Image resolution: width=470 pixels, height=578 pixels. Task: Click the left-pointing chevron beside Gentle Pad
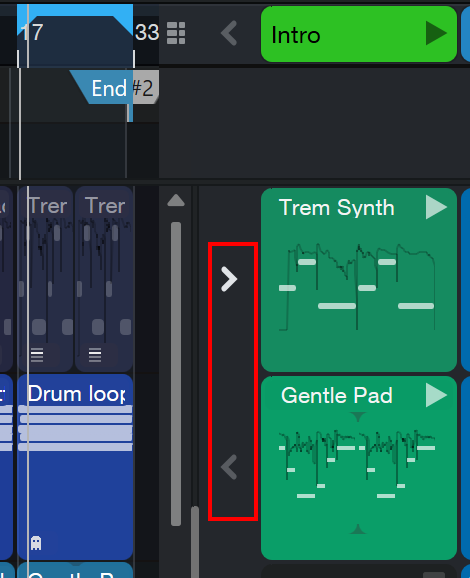[229, 467]
